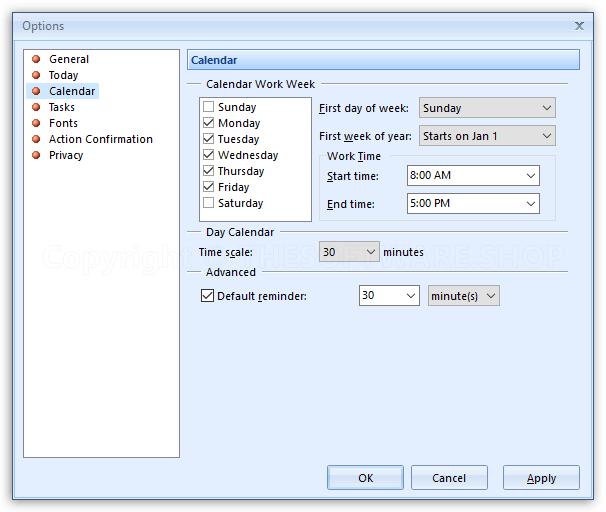Click the red bullet icon beside Today
606x512 pixels.
36,75
